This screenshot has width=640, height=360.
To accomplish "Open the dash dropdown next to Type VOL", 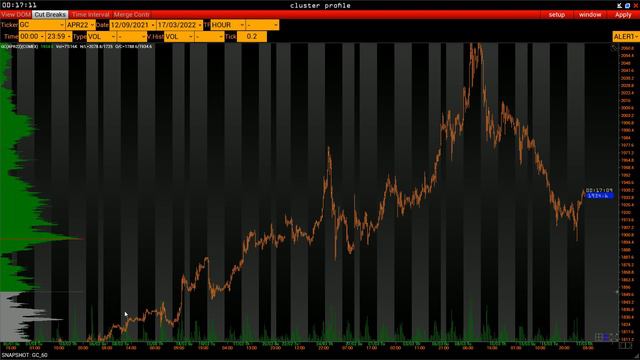I will (x=132, y=36).
